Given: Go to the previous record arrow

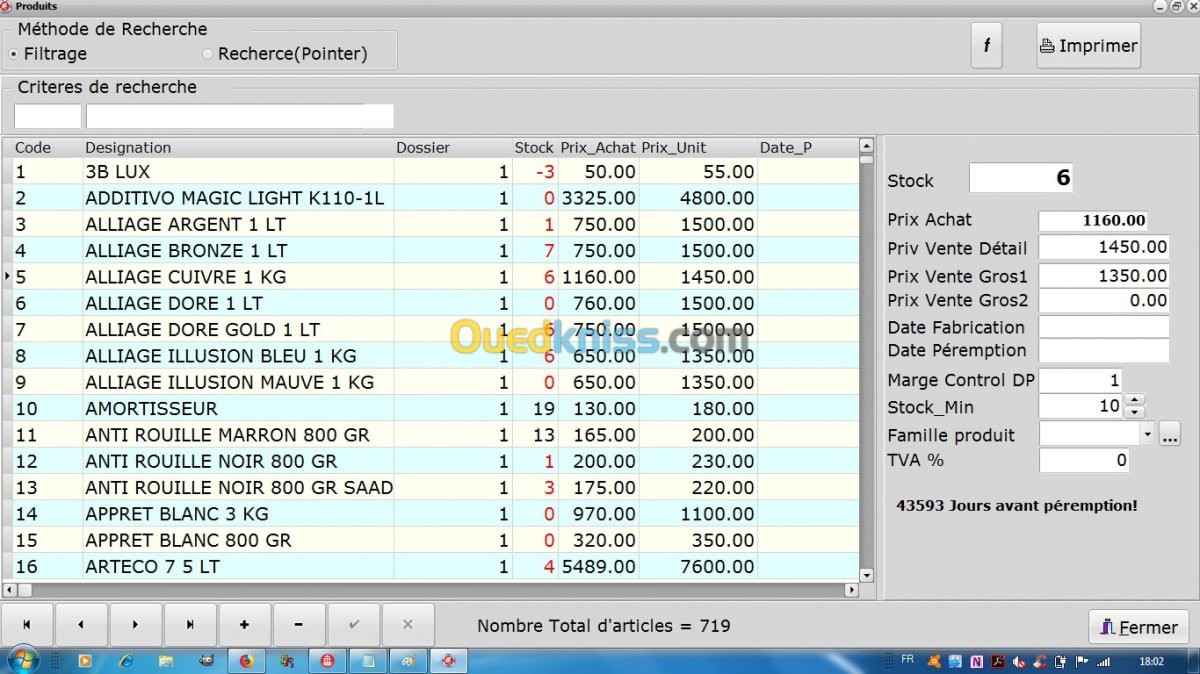Looking at the screenshot, I should 81,625.
